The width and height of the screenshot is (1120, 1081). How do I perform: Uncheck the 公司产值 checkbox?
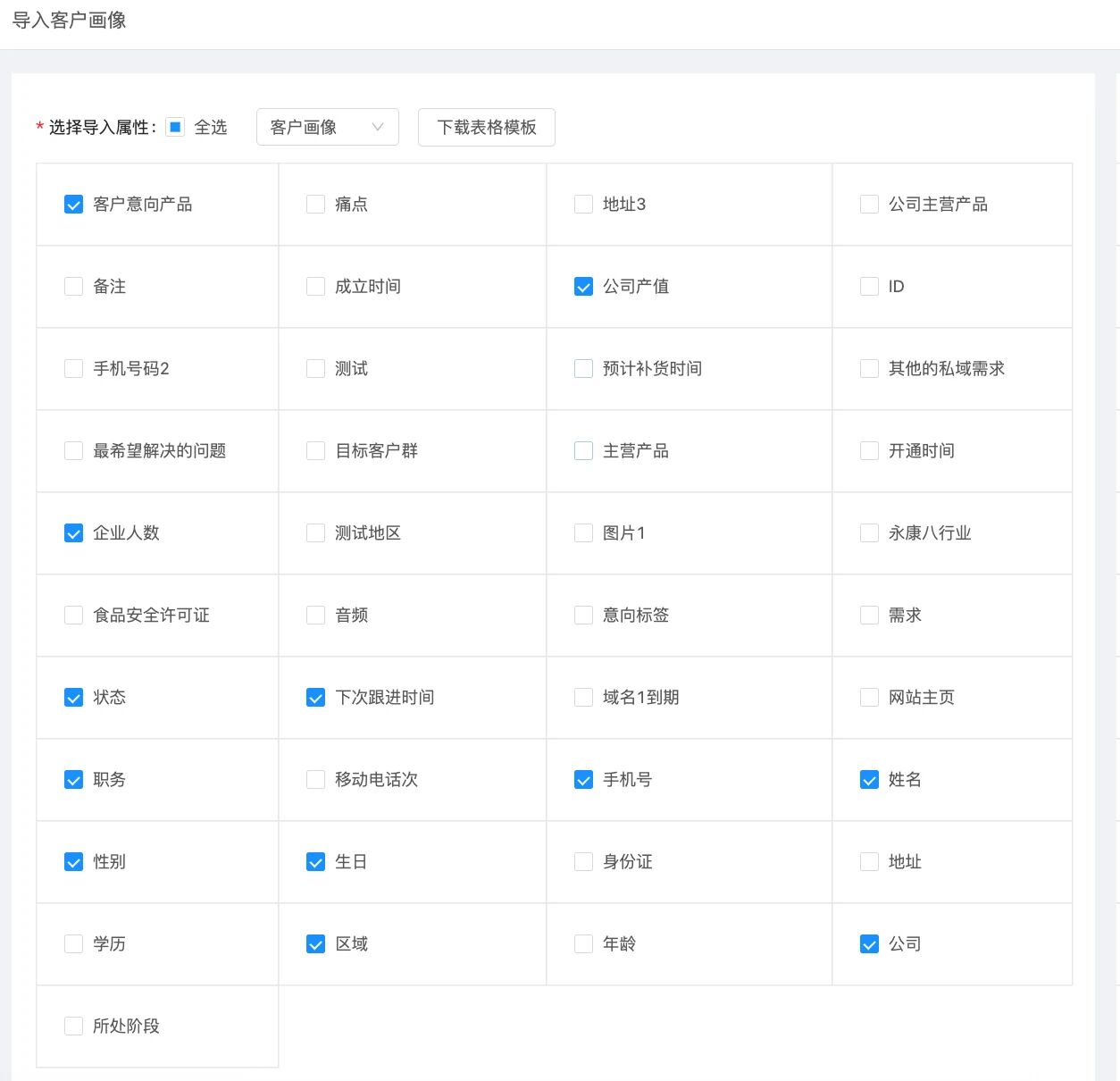pos(583,287)
